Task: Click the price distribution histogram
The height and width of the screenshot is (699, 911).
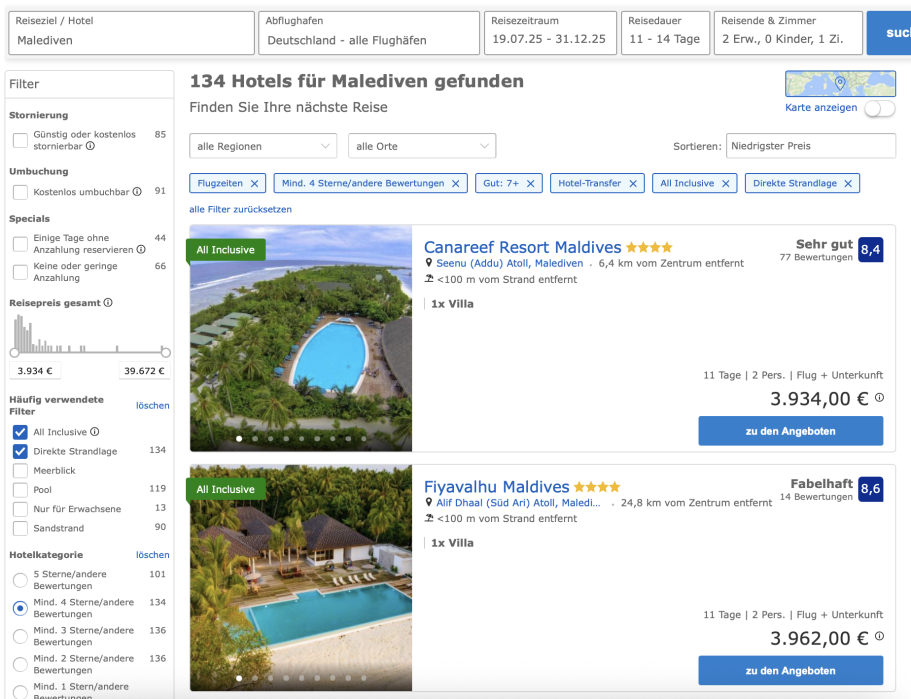Action: coord(89,334)
